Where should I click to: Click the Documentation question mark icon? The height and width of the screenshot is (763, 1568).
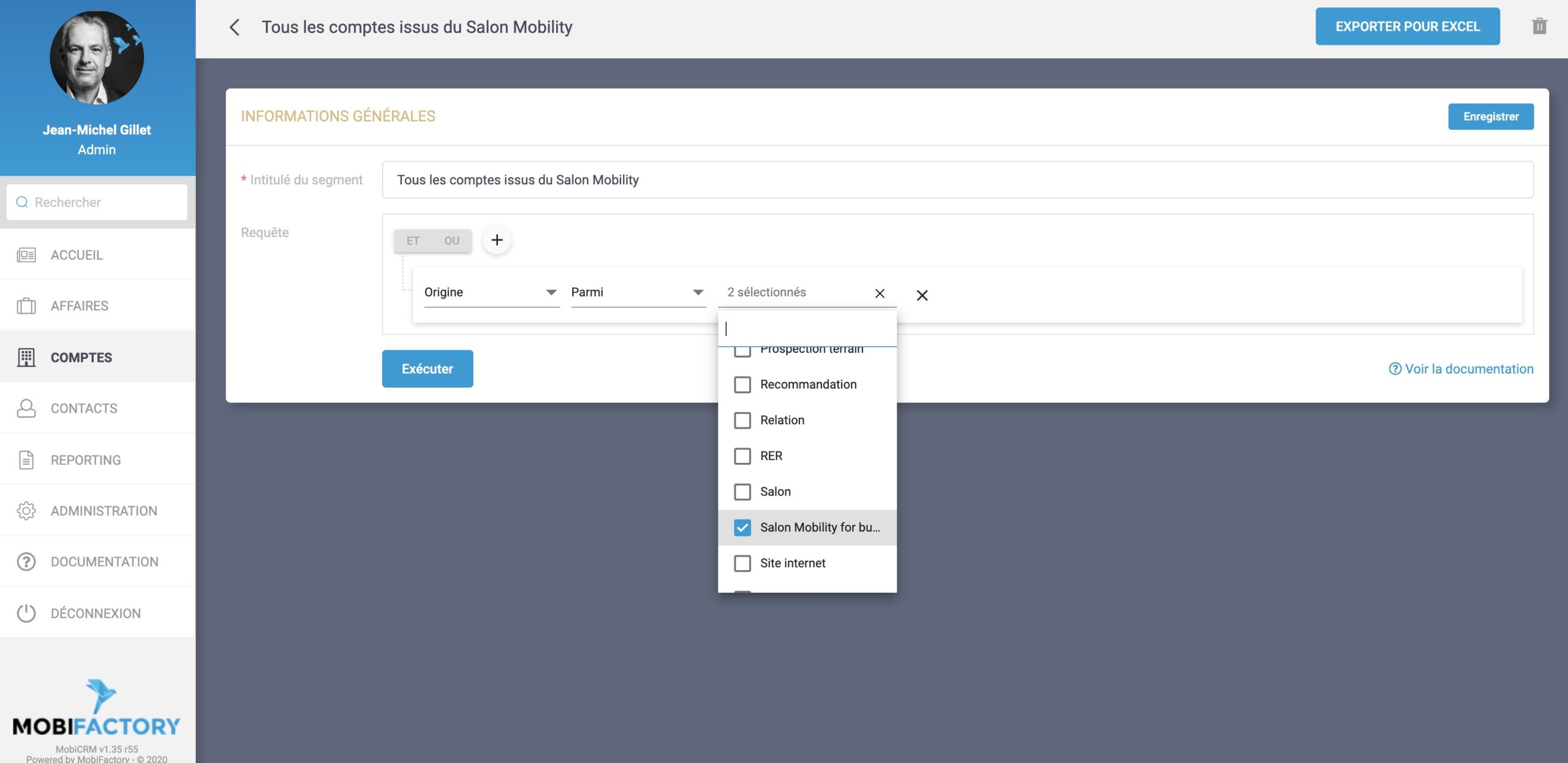pyautogui.click(x=26, y=562)
